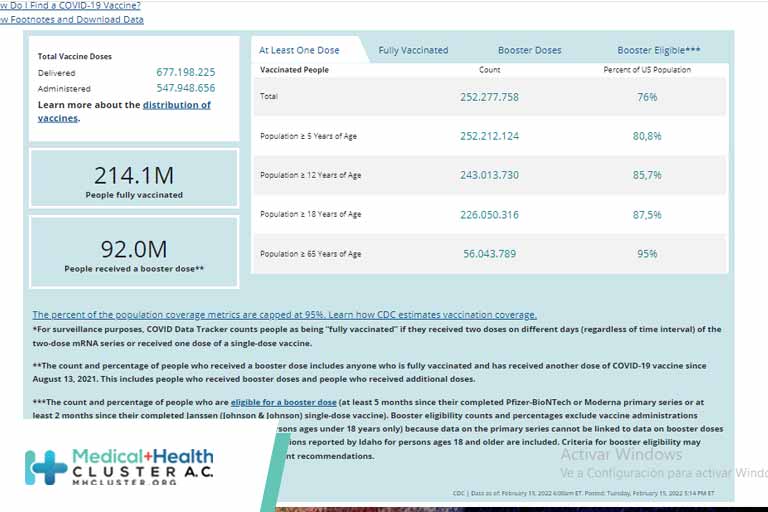This screenshot has width=768, height=512.
Task: Select the count 226.050.316 for ages 18+
Action: point(489,215)
